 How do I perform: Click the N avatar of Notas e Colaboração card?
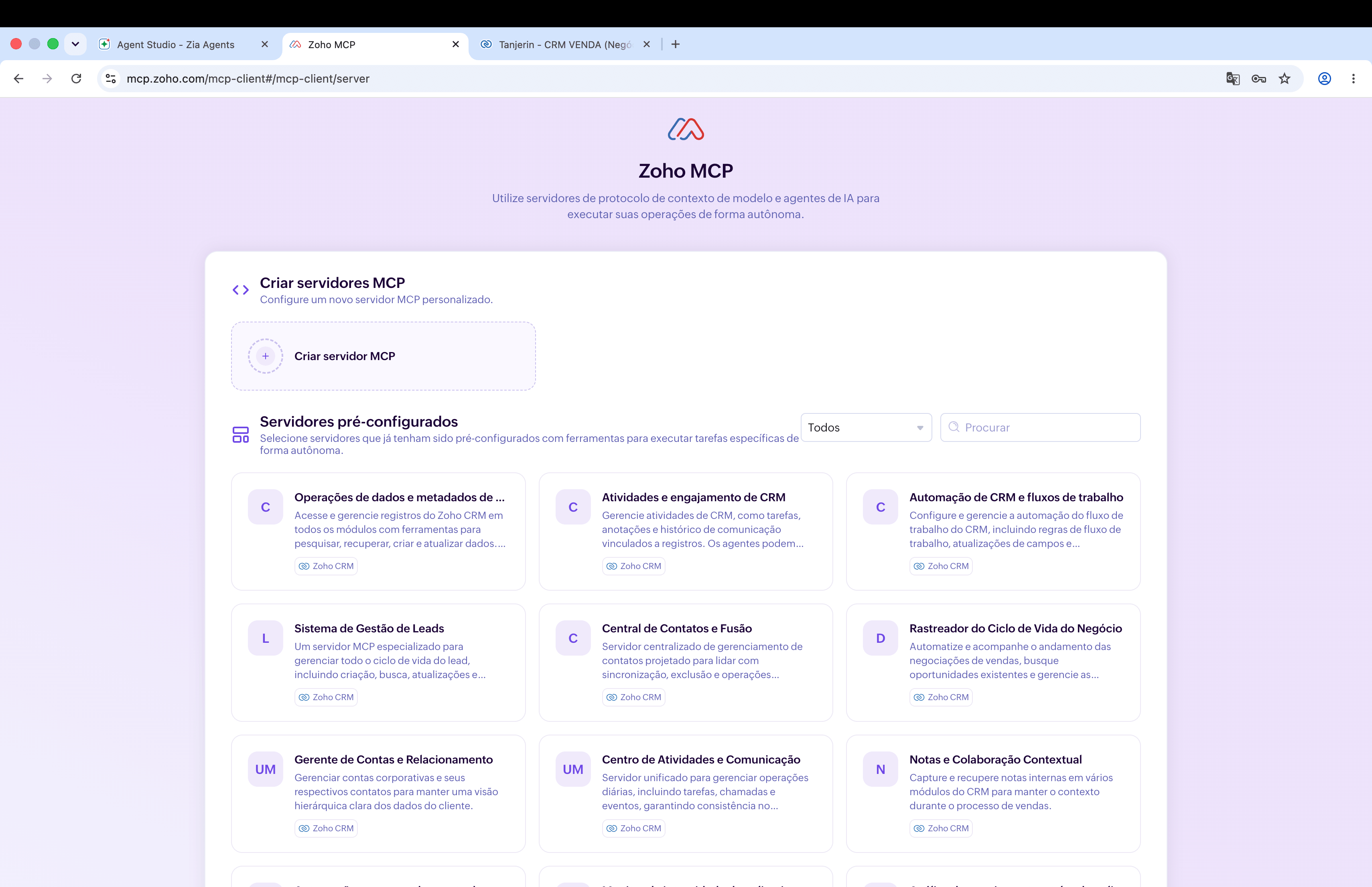point(881,770)
